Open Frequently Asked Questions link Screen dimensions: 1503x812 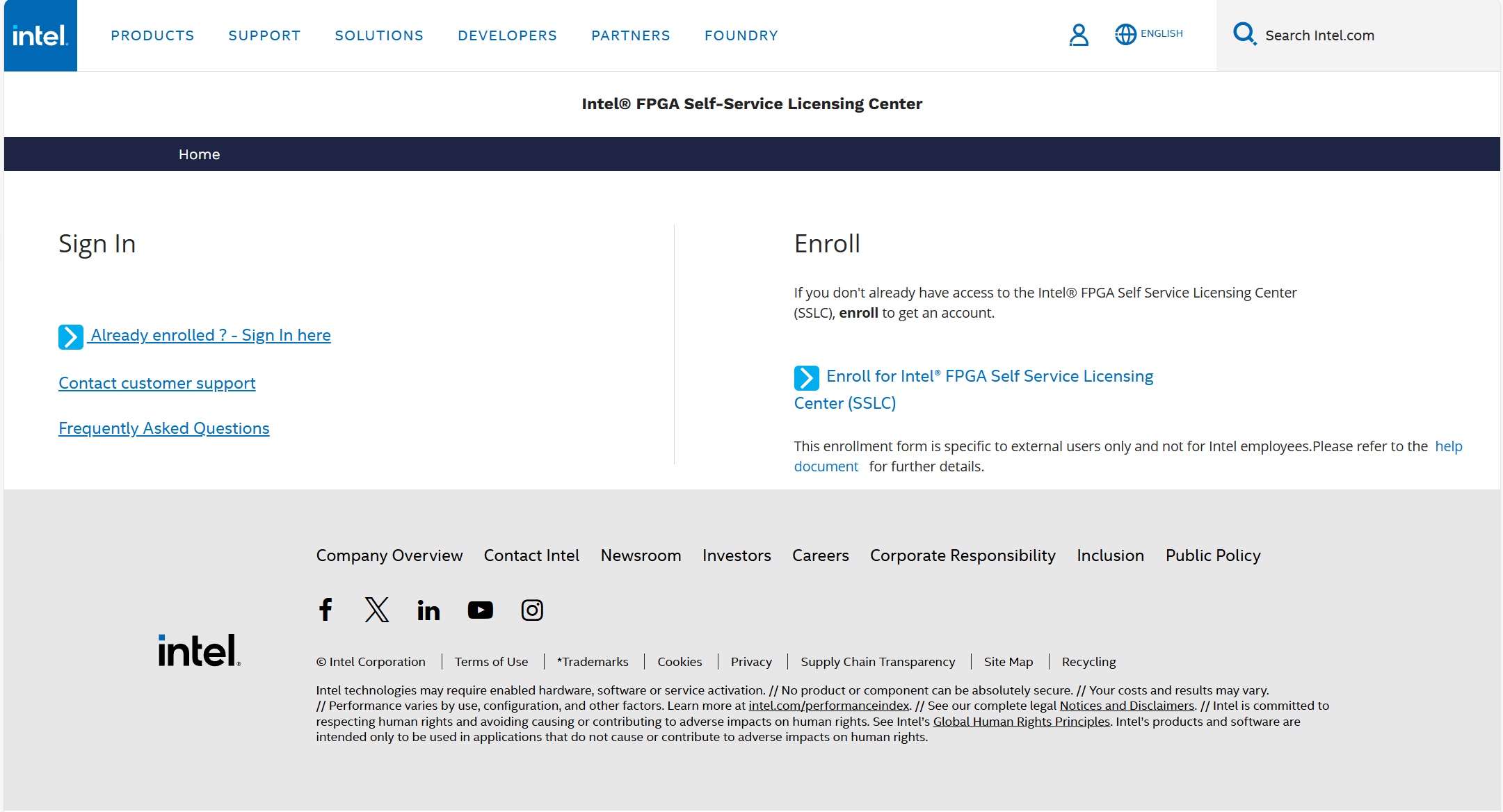(163, 428)
